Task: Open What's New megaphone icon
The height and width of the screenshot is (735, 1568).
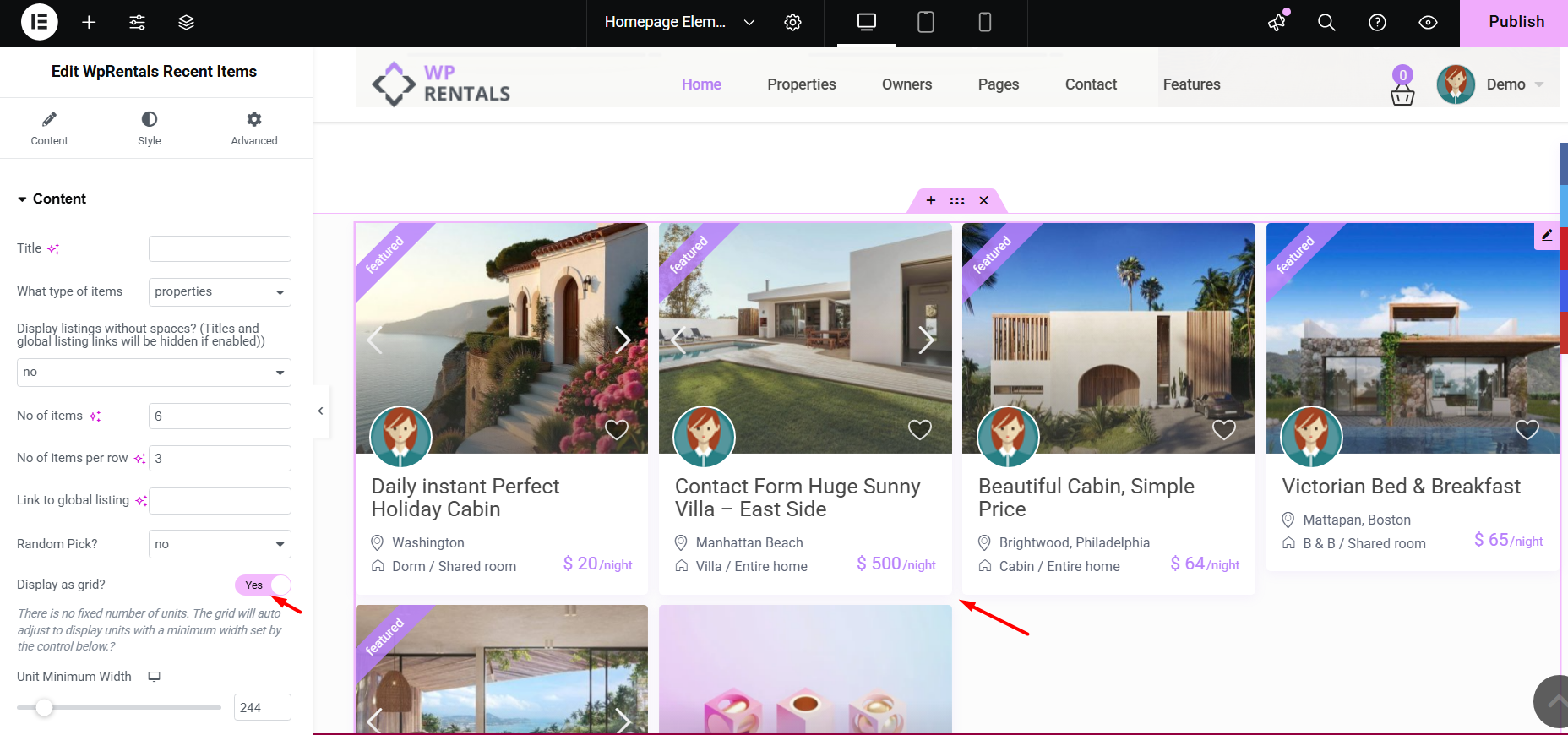Action: point(1277,22)
